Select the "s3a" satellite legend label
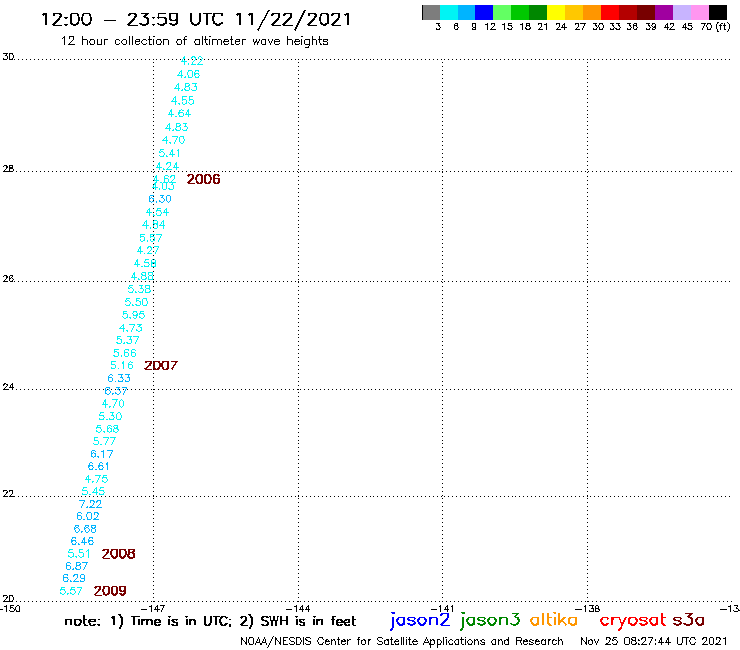The image size is (740, 650). (689, 620)
